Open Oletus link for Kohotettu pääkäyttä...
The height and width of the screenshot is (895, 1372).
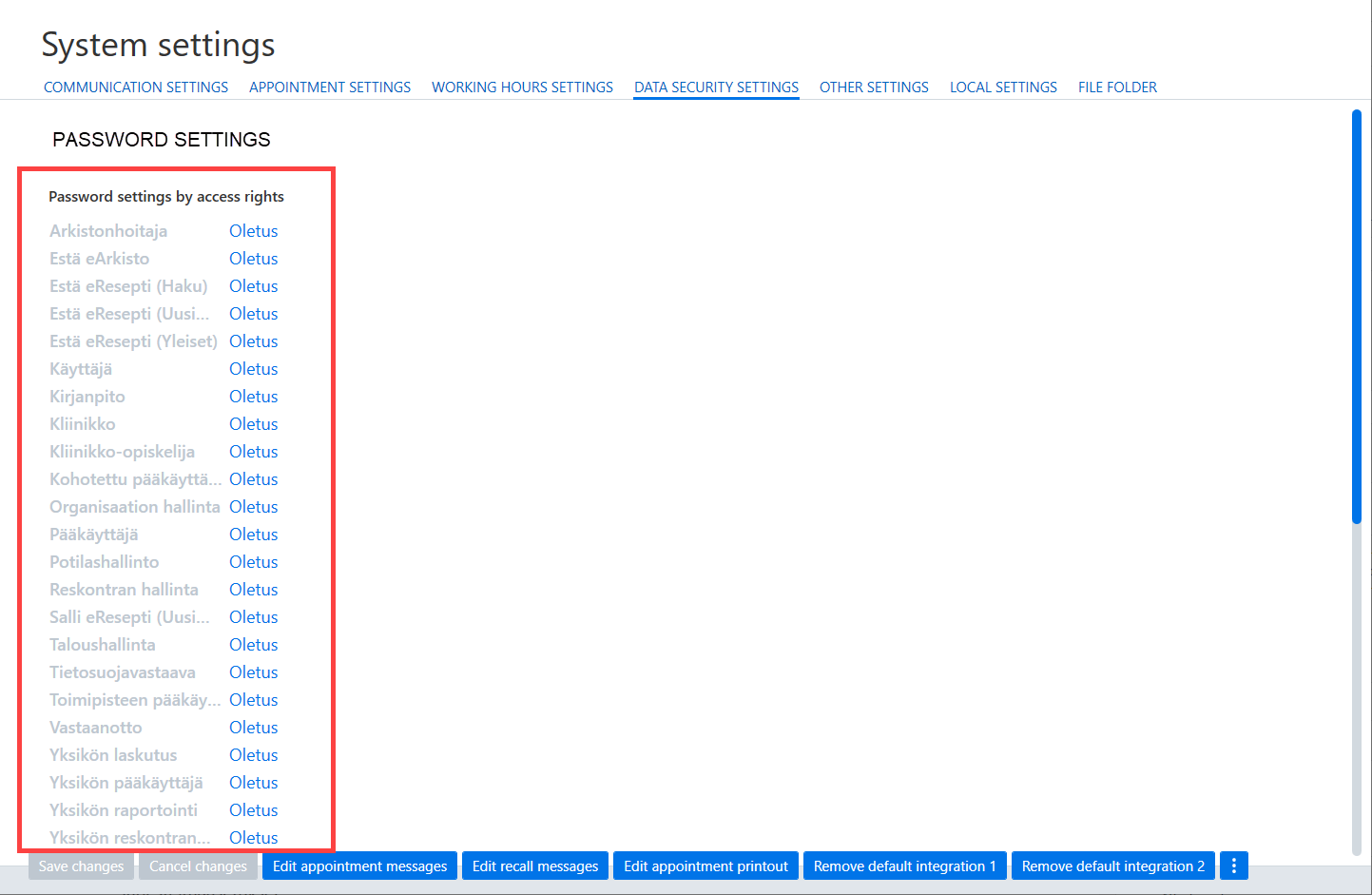[x=253, y=479]
